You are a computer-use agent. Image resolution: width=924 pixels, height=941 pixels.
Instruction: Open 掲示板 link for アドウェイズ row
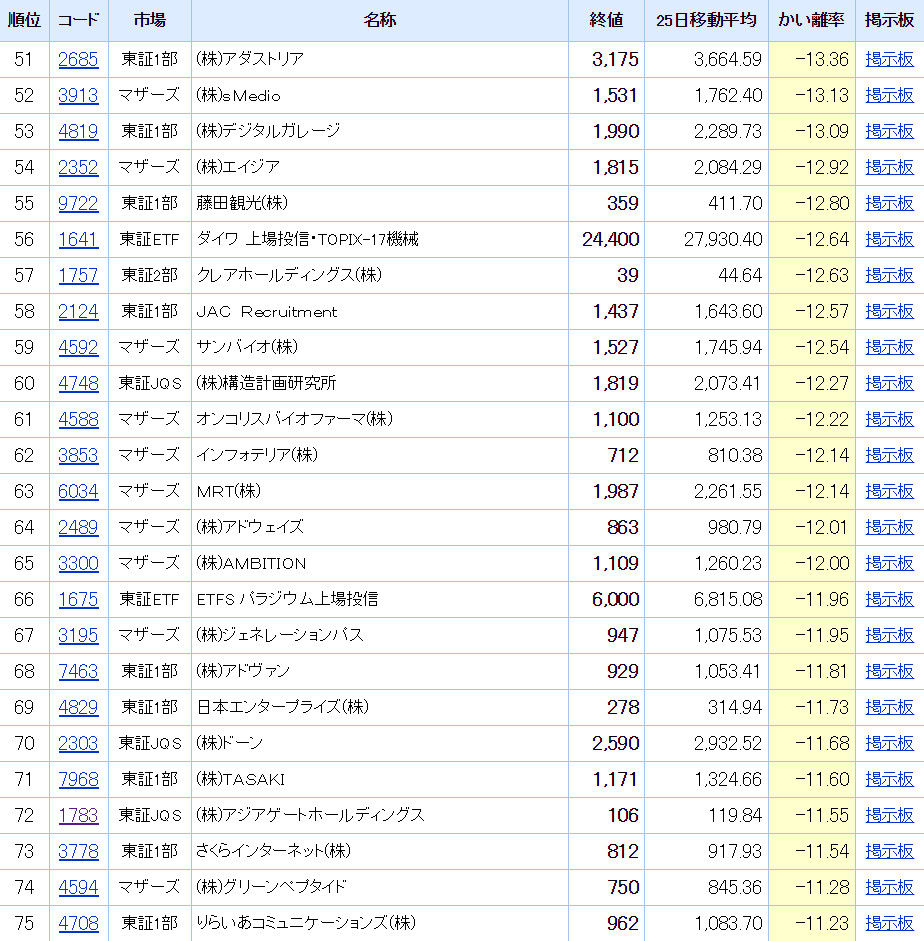pos(889,528)
